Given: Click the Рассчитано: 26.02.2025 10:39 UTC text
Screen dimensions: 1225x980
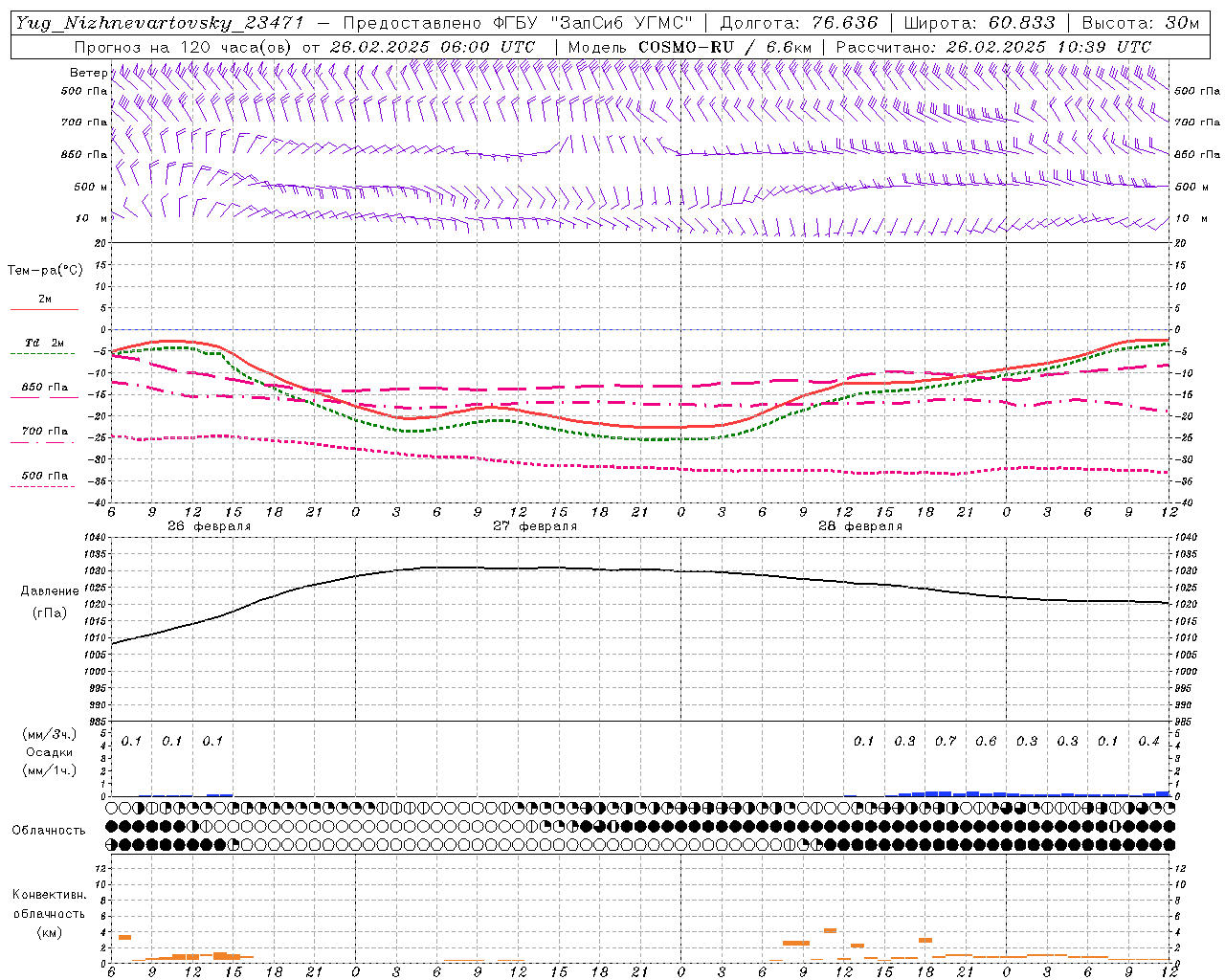Looking at the screenshot, I should [993, 47].
